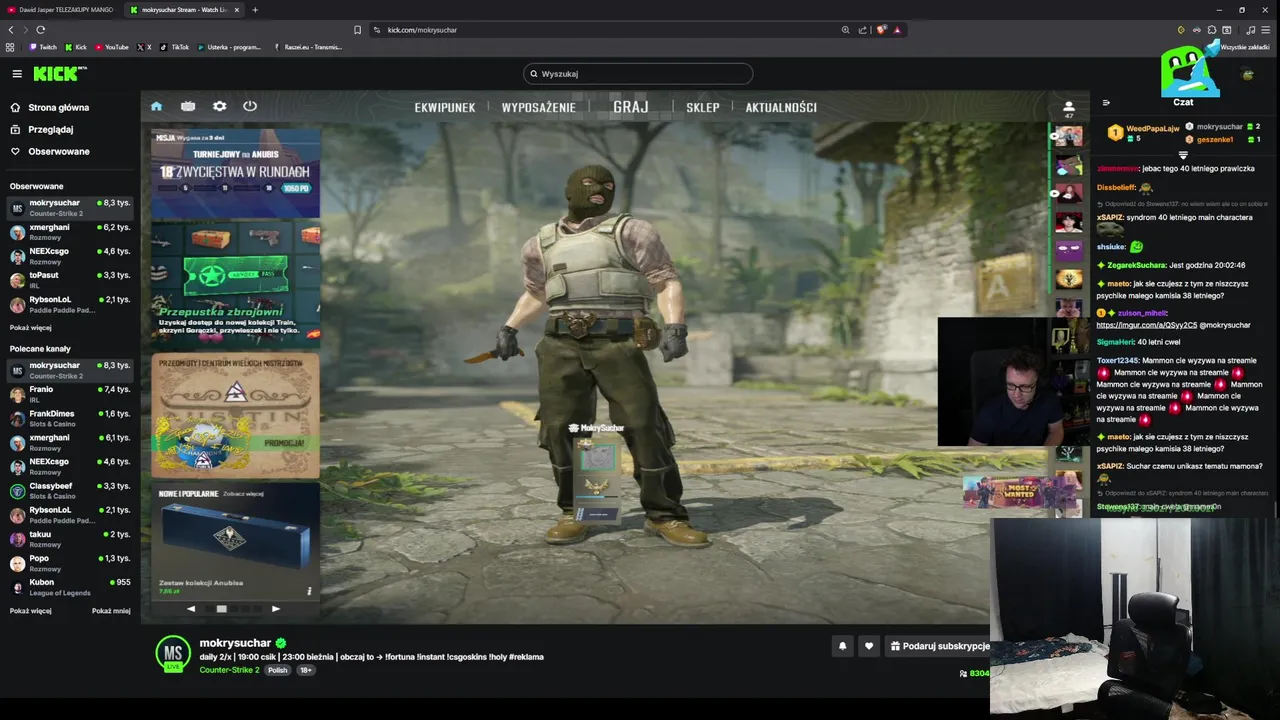
Task: Click the bookmark icon in address bar
Action: coord(357,30)
